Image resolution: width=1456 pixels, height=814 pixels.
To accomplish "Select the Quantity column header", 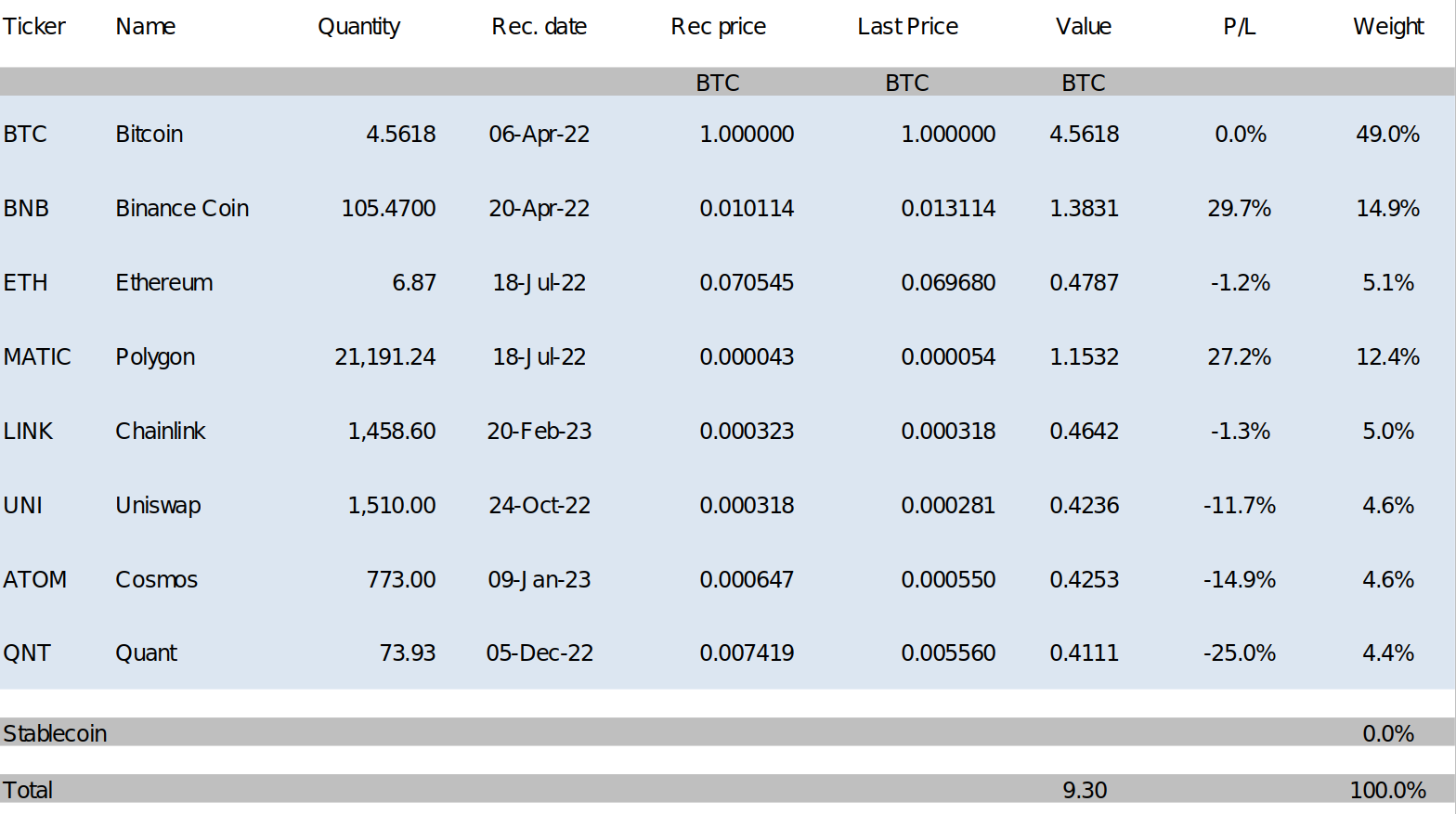I will coord(358,27).
